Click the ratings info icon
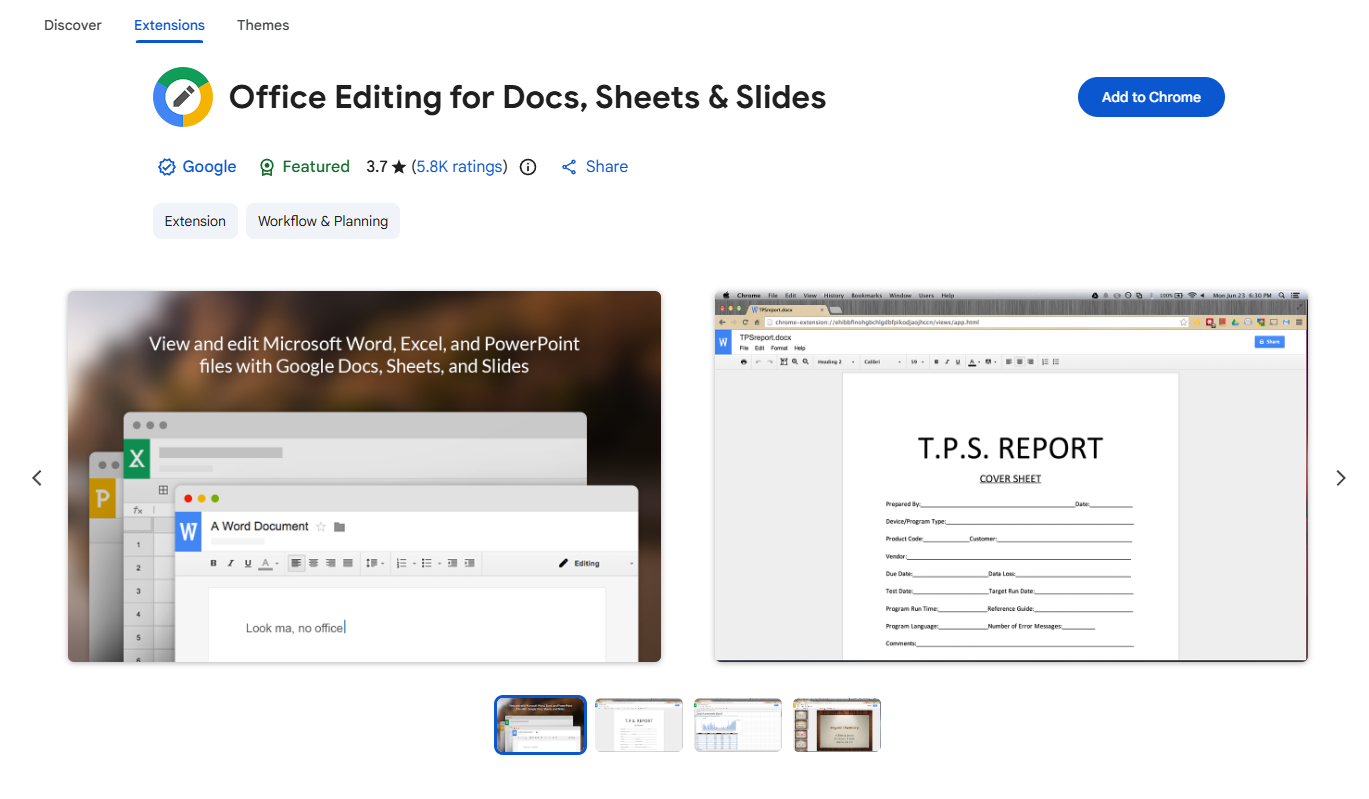 (528, 167)
